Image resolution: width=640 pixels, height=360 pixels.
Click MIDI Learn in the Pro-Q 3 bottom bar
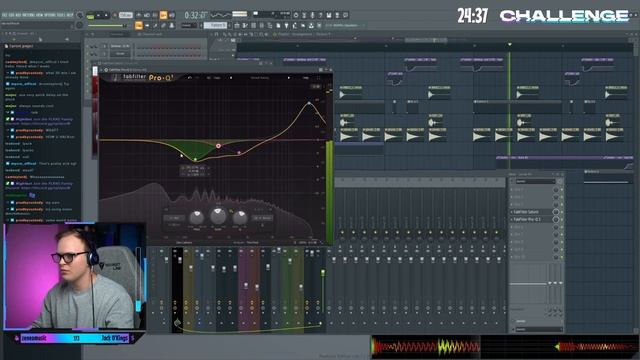pyautogui.click(x=184, y=242)
